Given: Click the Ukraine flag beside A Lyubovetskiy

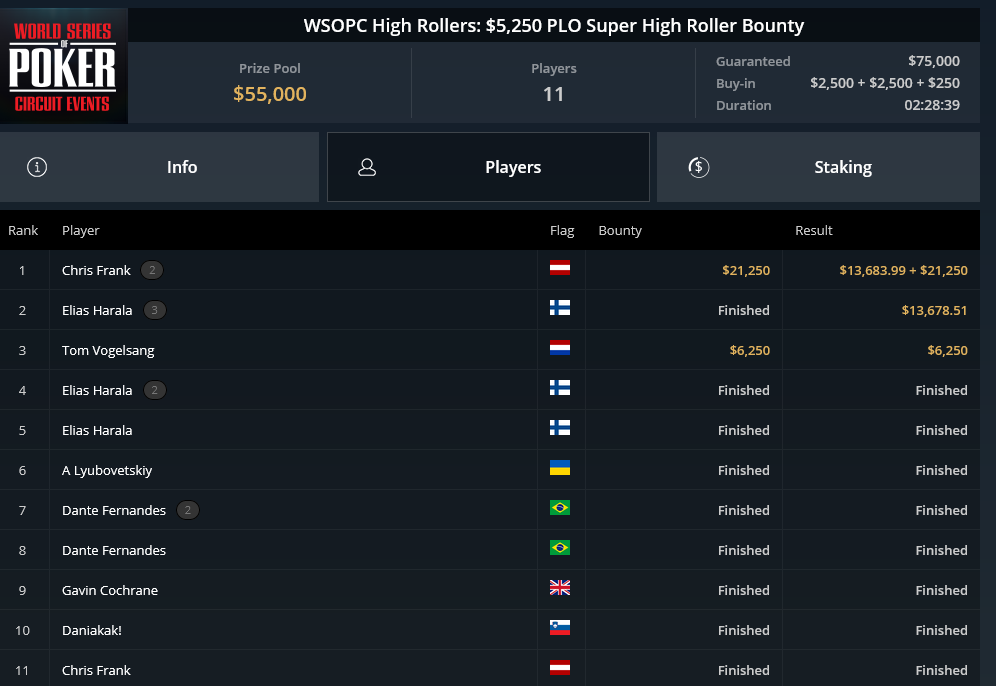Looking at the screenshot, I should point(560,467).
